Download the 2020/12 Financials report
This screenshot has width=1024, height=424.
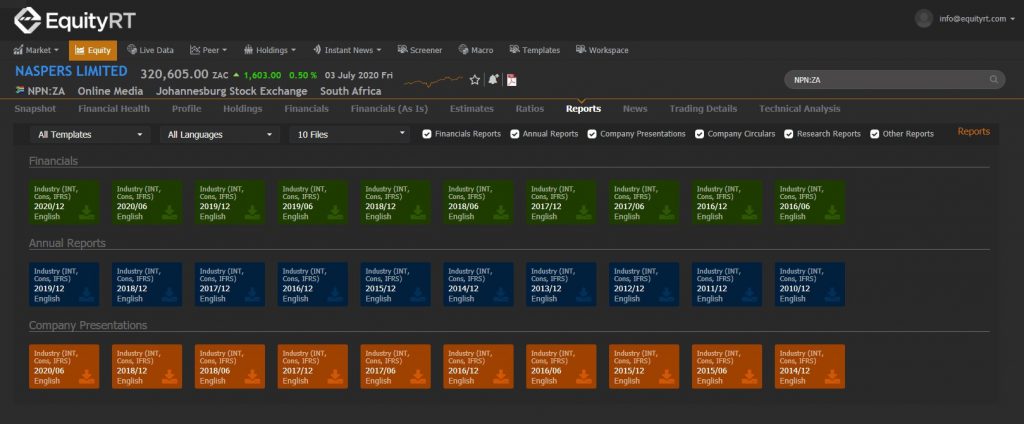86,212
